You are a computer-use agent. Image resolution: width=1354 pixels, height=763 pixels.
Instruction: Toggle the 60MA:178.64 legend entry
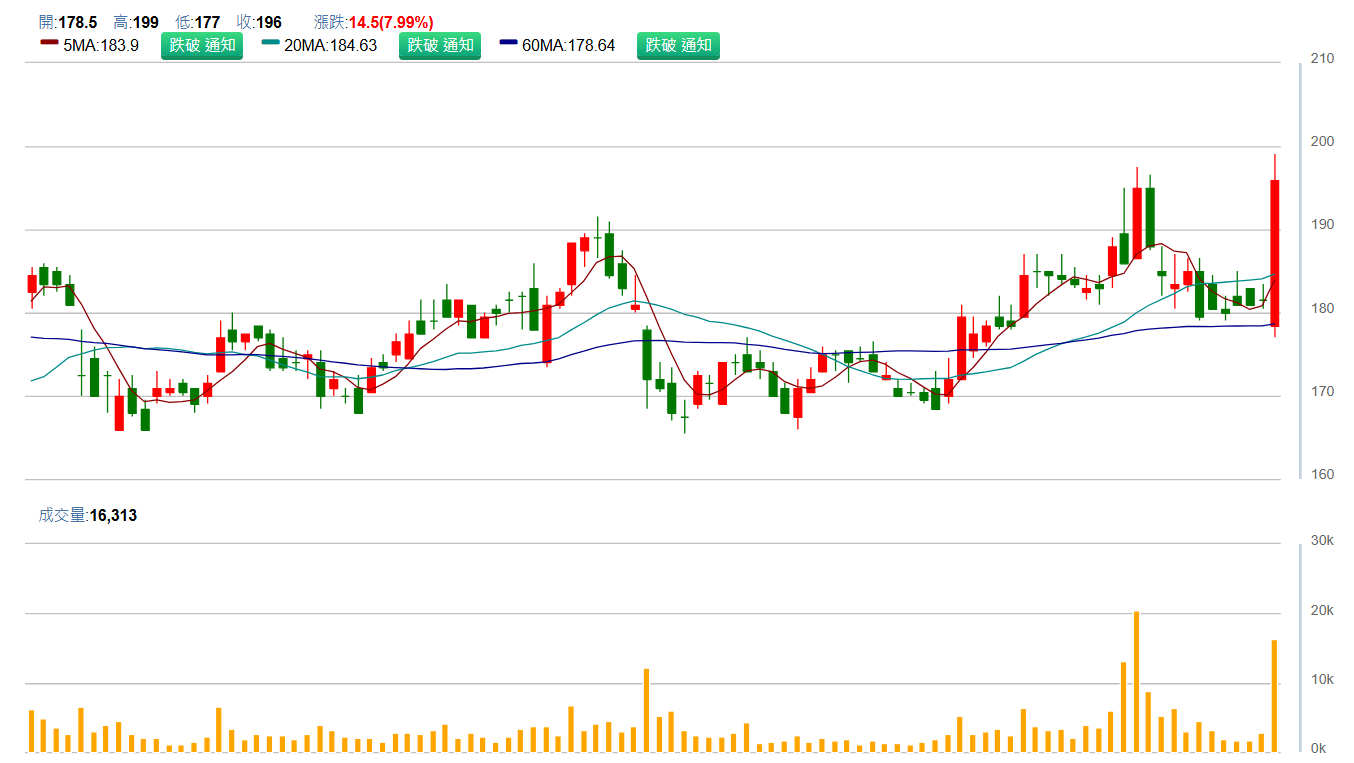(x=569, y=45)
